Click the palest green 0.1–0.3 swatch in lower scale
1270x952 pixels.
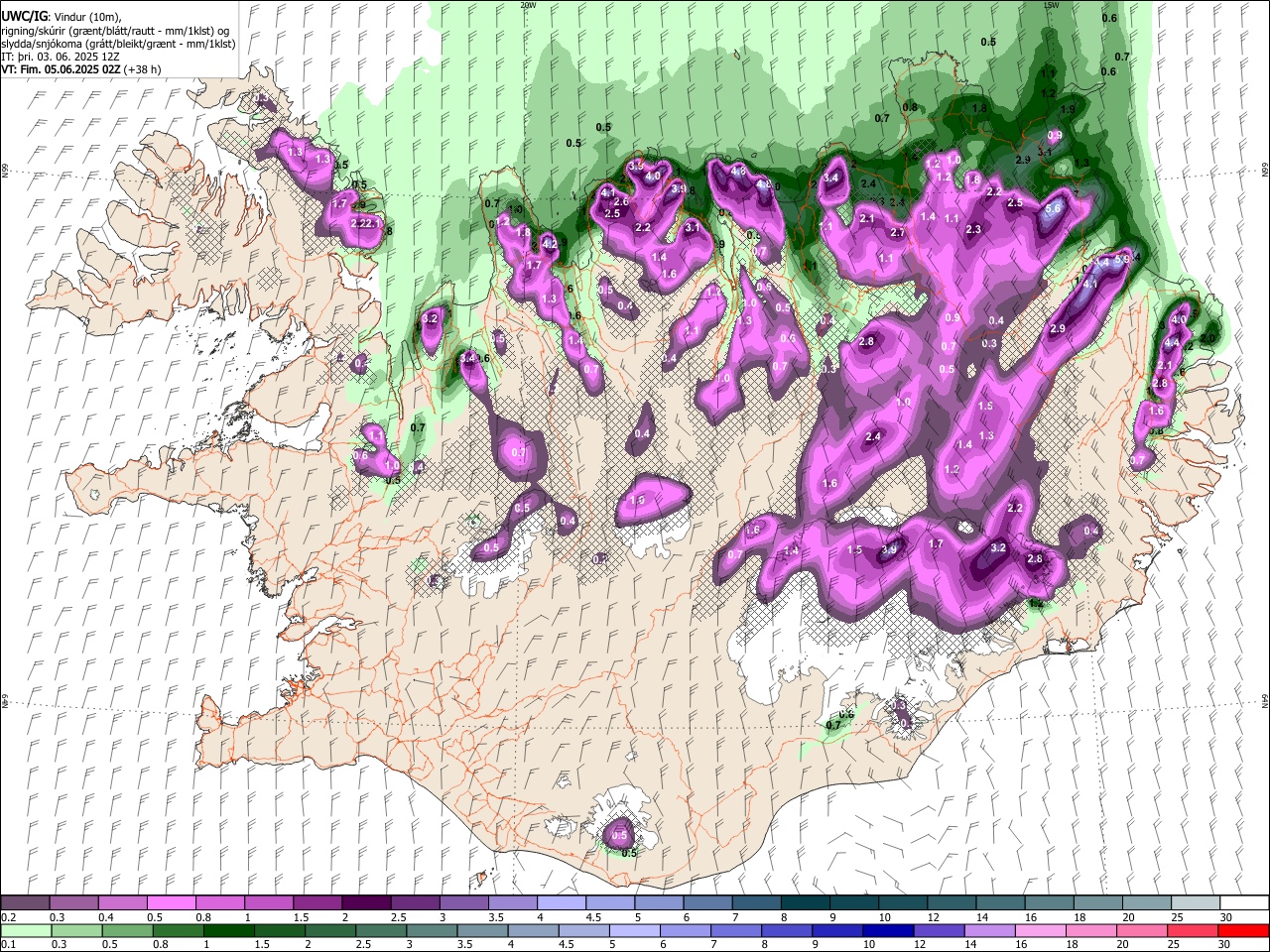27,930
